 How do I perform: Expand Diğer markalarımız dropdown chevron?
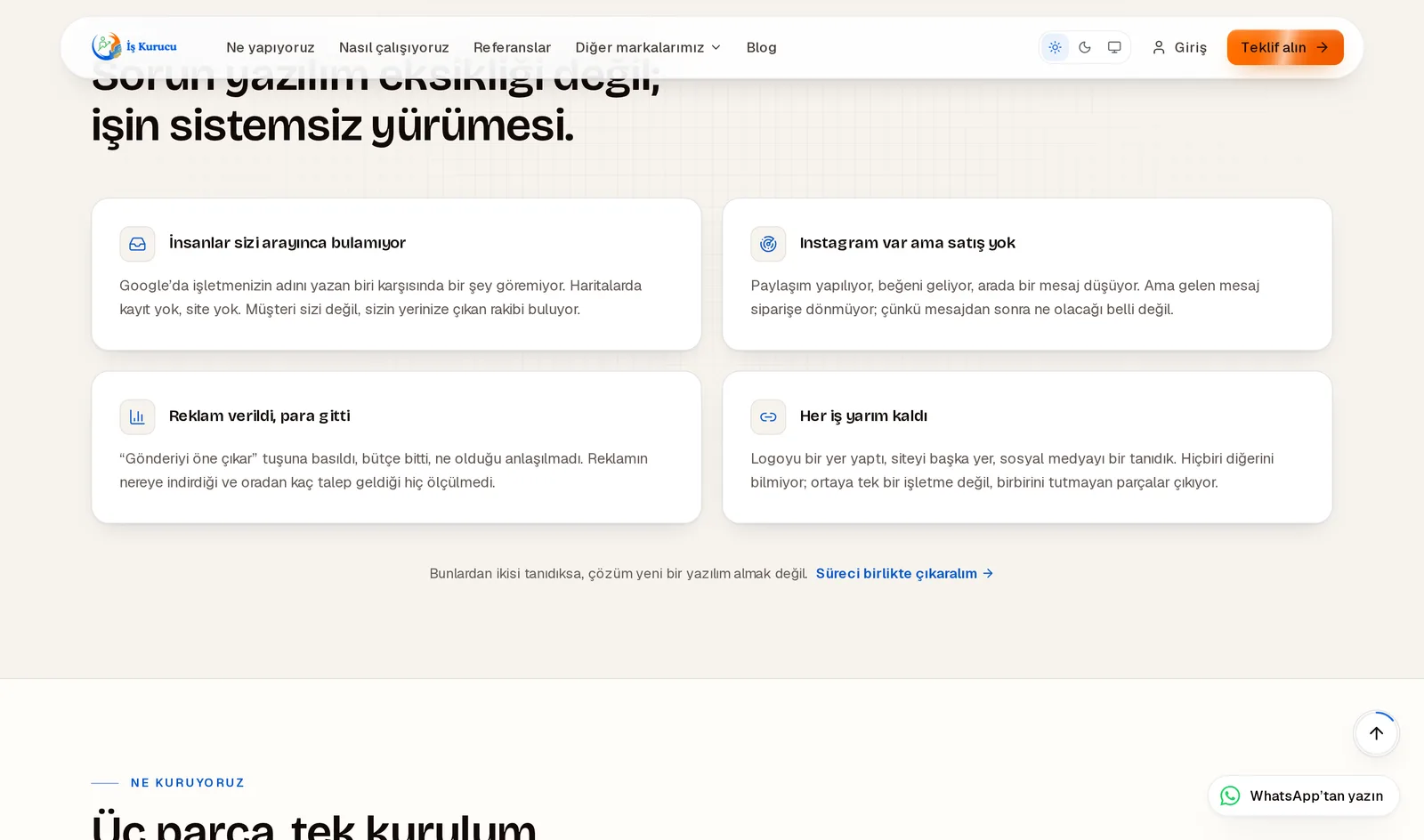coord(716,47)
